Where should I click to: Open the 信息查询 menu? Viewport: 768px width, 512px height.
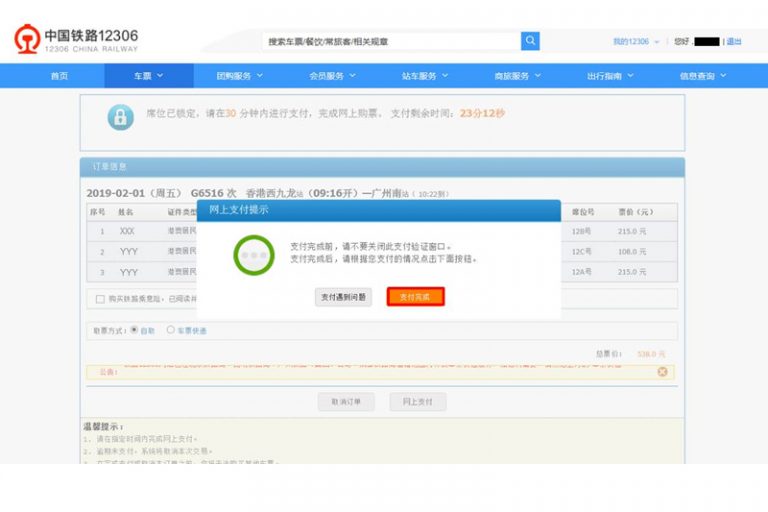pyautogui.click(x=703, y=76)
